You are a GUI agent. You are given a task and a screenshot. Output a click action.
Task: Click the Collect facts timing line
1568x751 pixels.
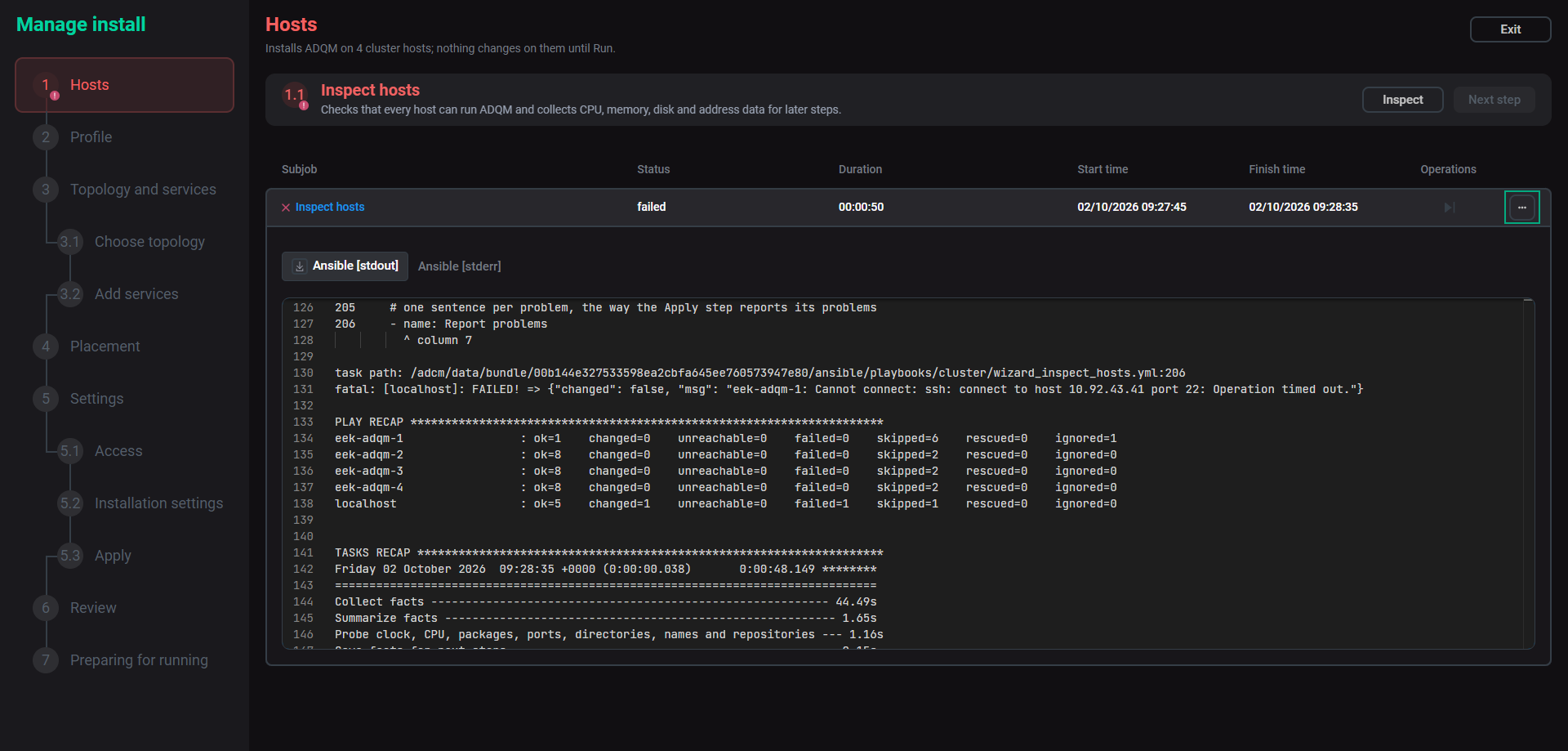[x=606, y=602]
